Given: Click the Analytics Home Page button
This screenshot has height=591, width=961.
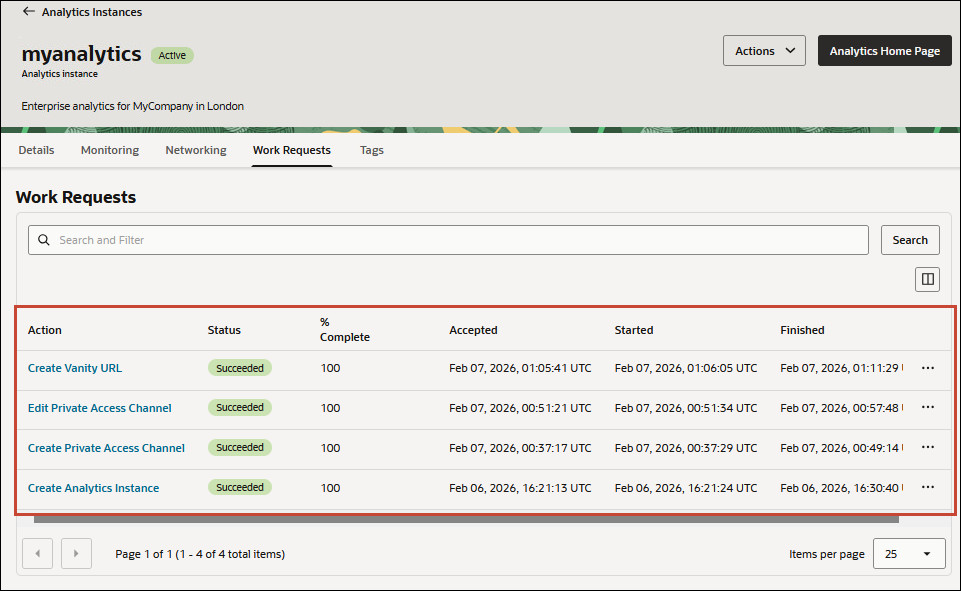Looking at the screenshot, I should click(x=884, y=50).
